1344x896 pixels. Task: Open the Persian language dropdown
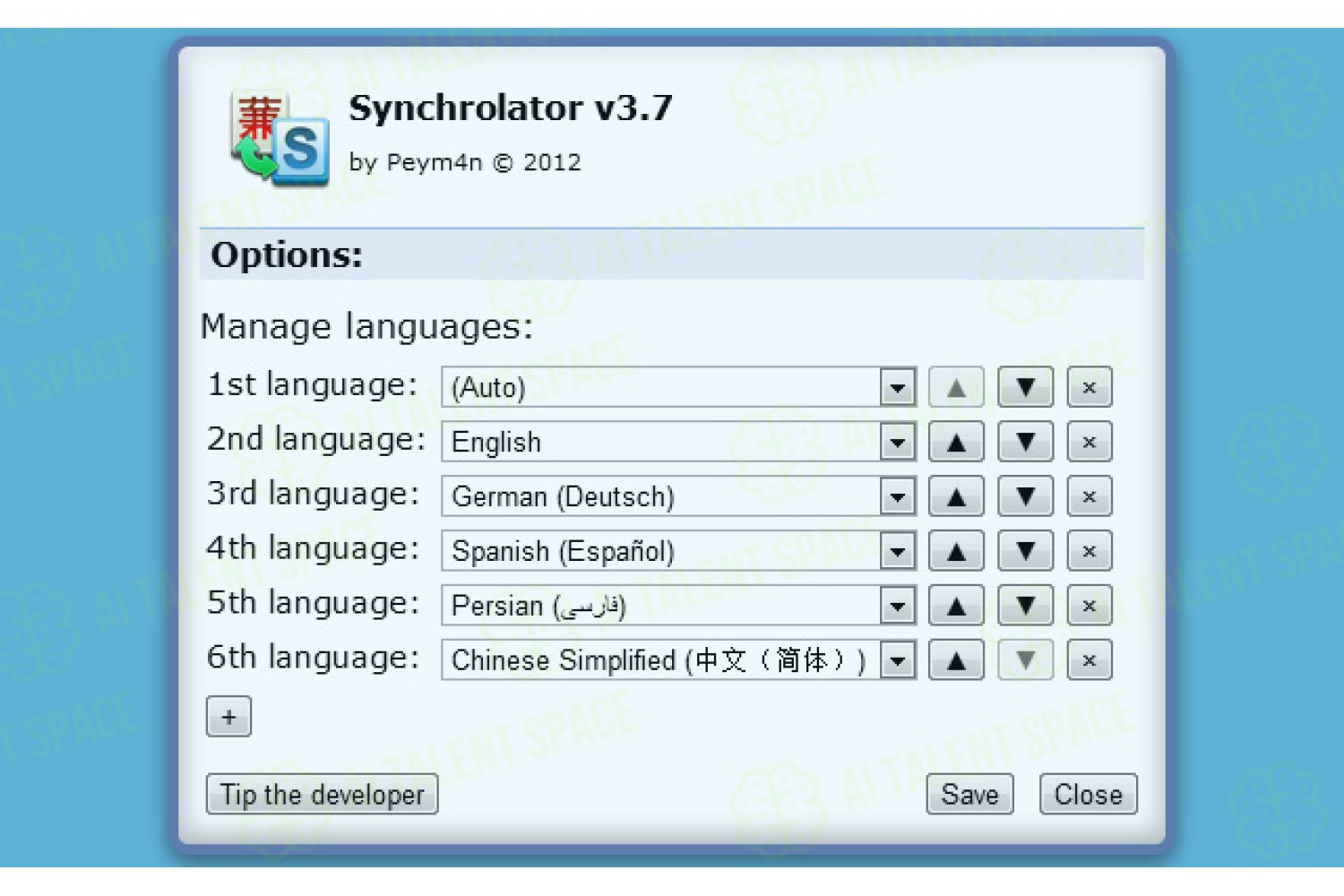(x=678, y=607)
